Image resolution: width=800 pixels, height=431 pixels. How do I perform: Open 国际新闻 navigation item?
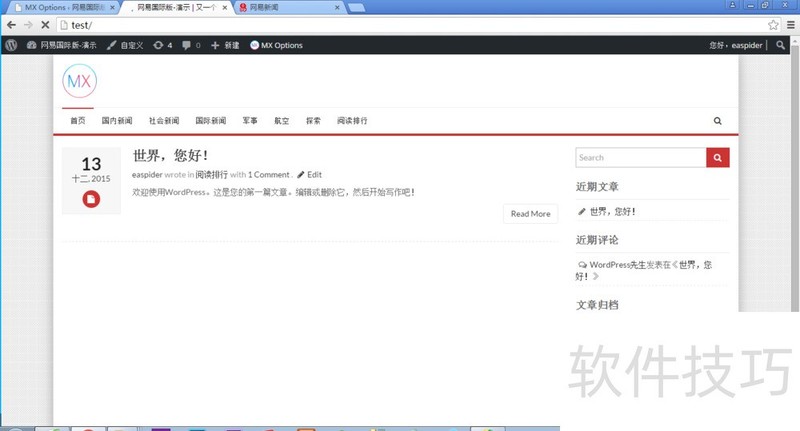click(x=211, y=120)
